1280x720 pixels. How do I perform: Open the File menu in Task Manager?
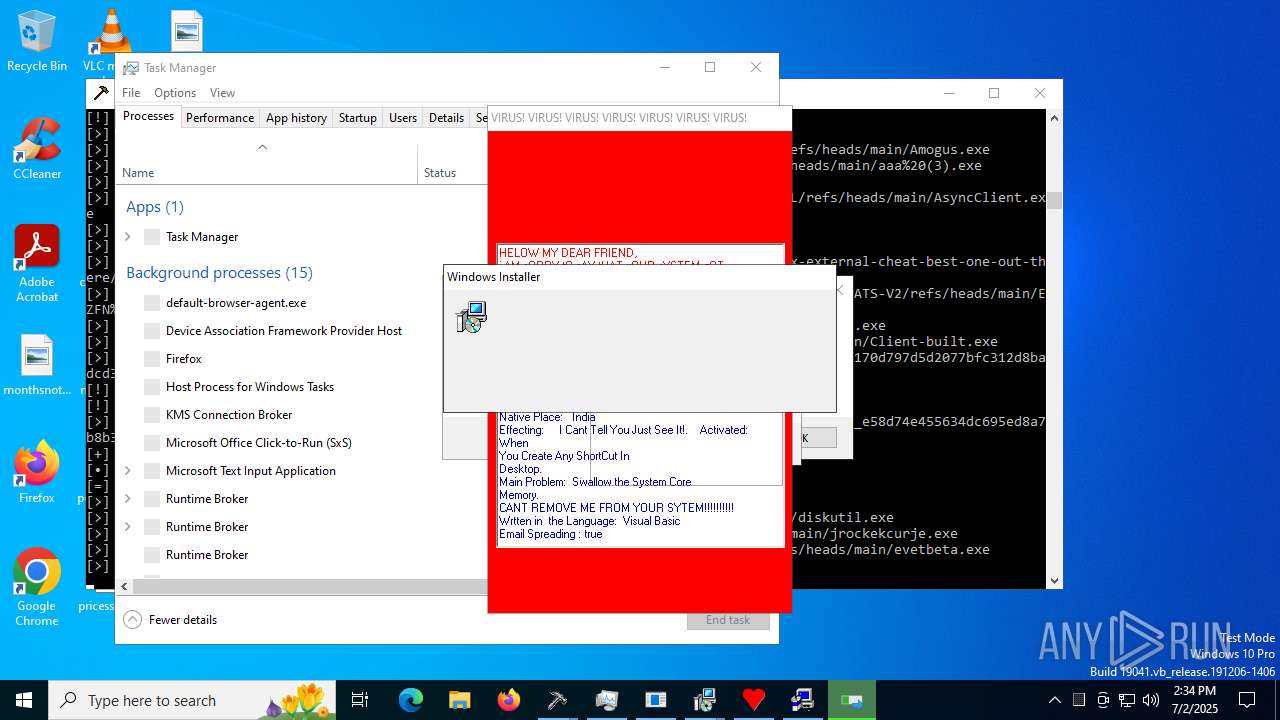(x=131, y=93)
